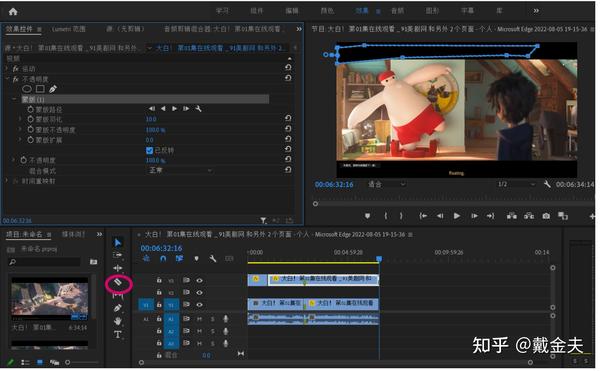Click the project panel thumbnail zoom slider
The width and height of the screenshot is (600, 371).
[67, 362]
